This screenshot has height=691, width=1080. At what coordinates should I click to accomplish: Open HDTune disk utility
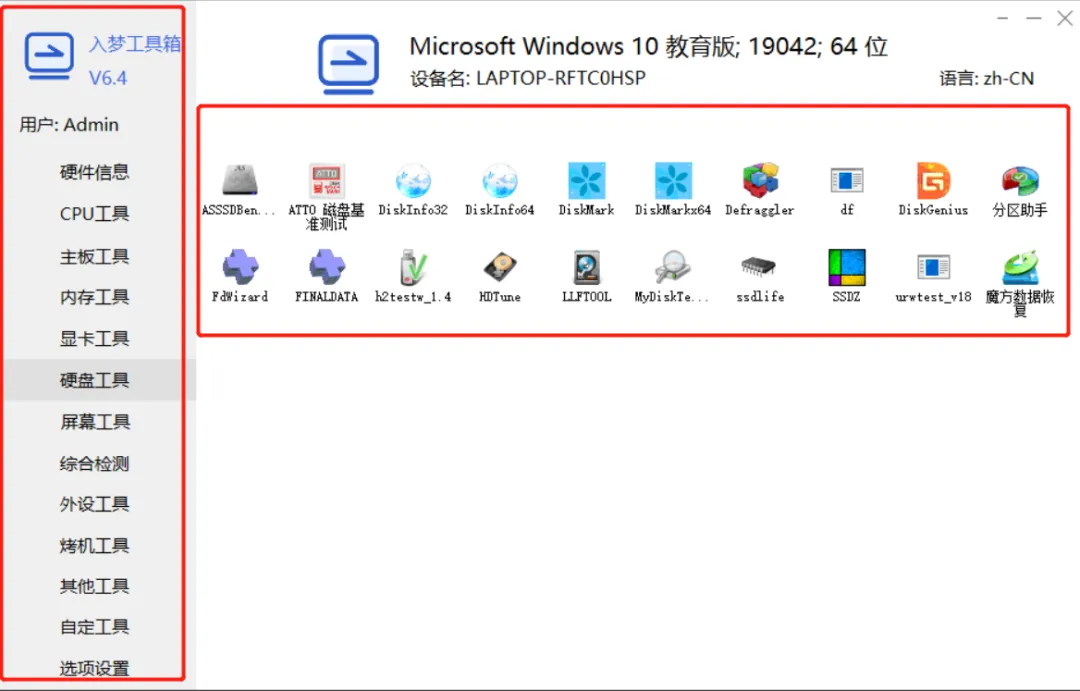(x=500, y=267)
